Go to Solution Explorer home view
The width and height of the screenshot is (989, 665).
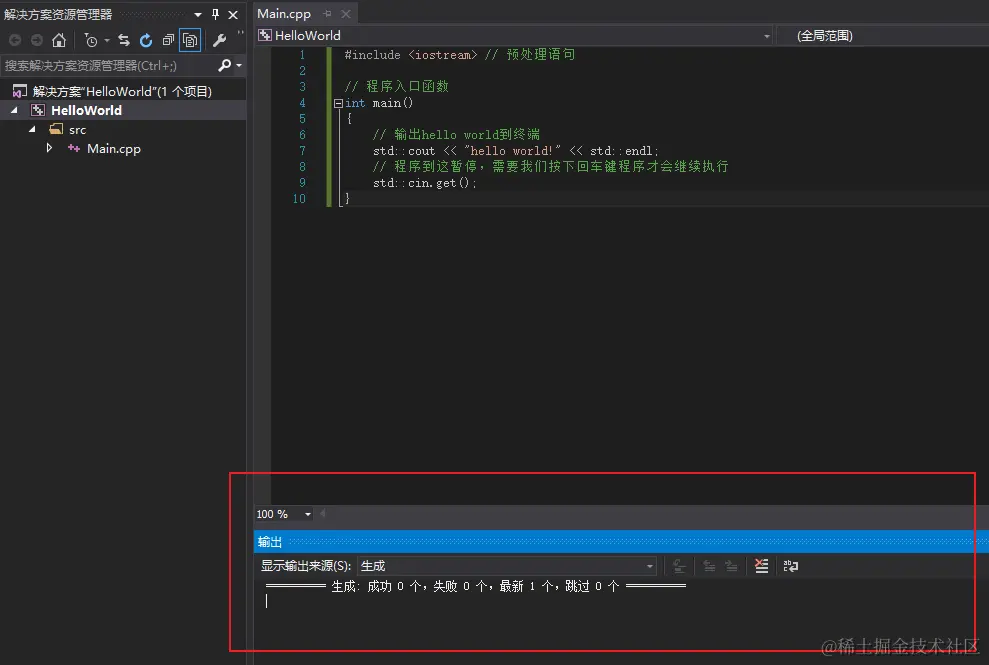point(59,40)
